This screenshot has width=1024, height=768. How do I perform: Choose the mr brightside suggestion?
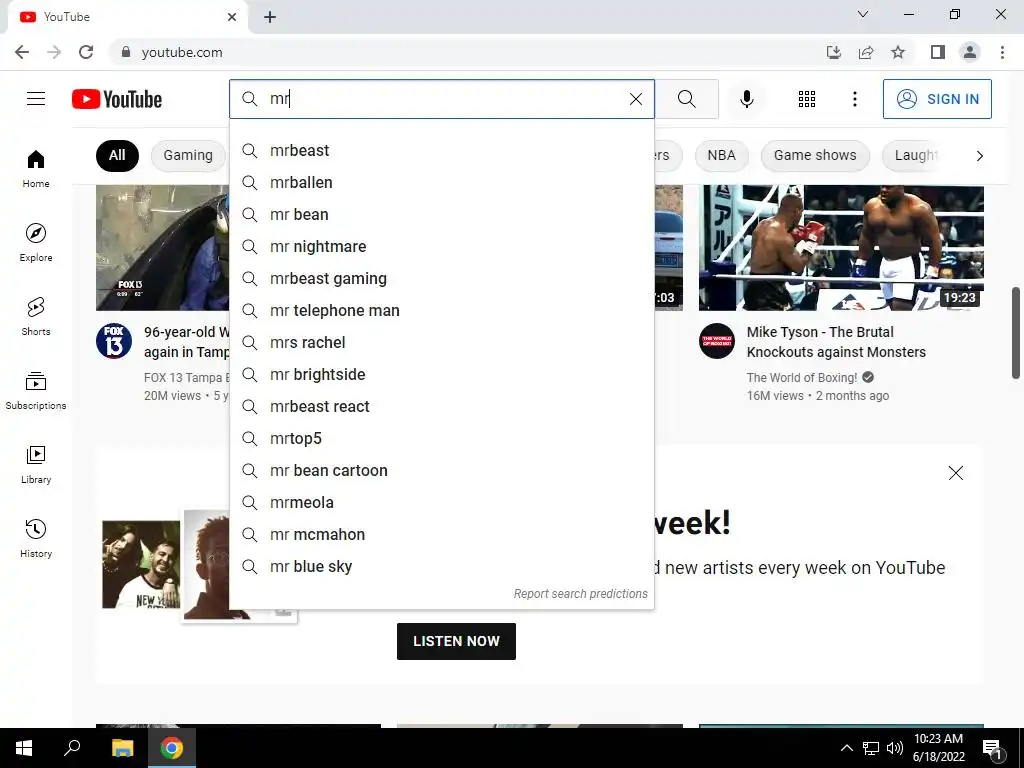(441, 374)
